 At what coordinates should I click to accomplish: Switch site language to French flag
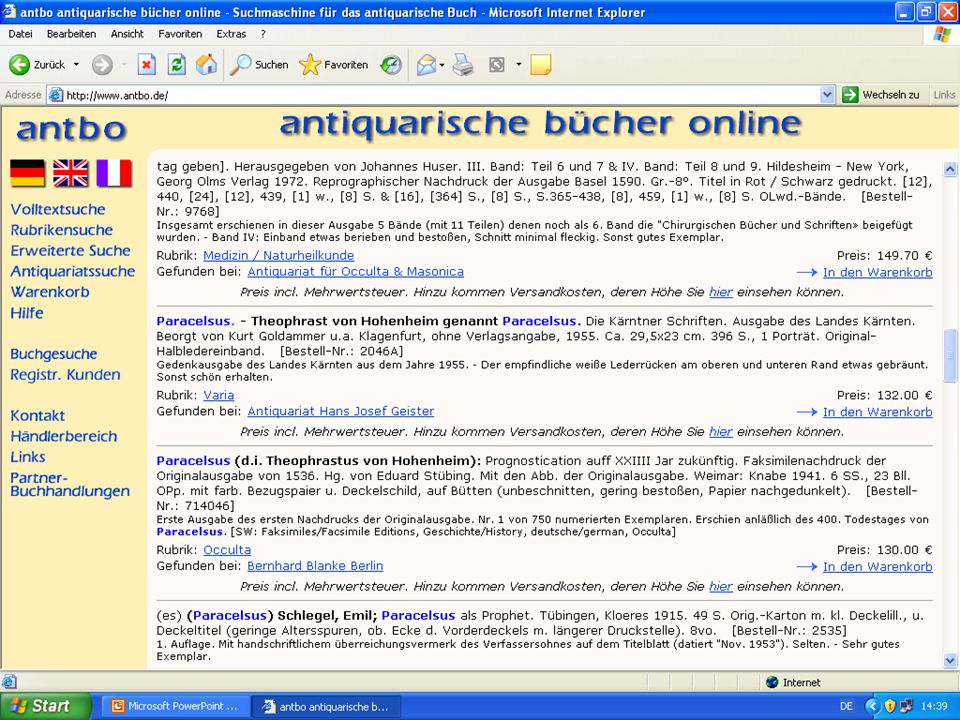click(114, 173)
